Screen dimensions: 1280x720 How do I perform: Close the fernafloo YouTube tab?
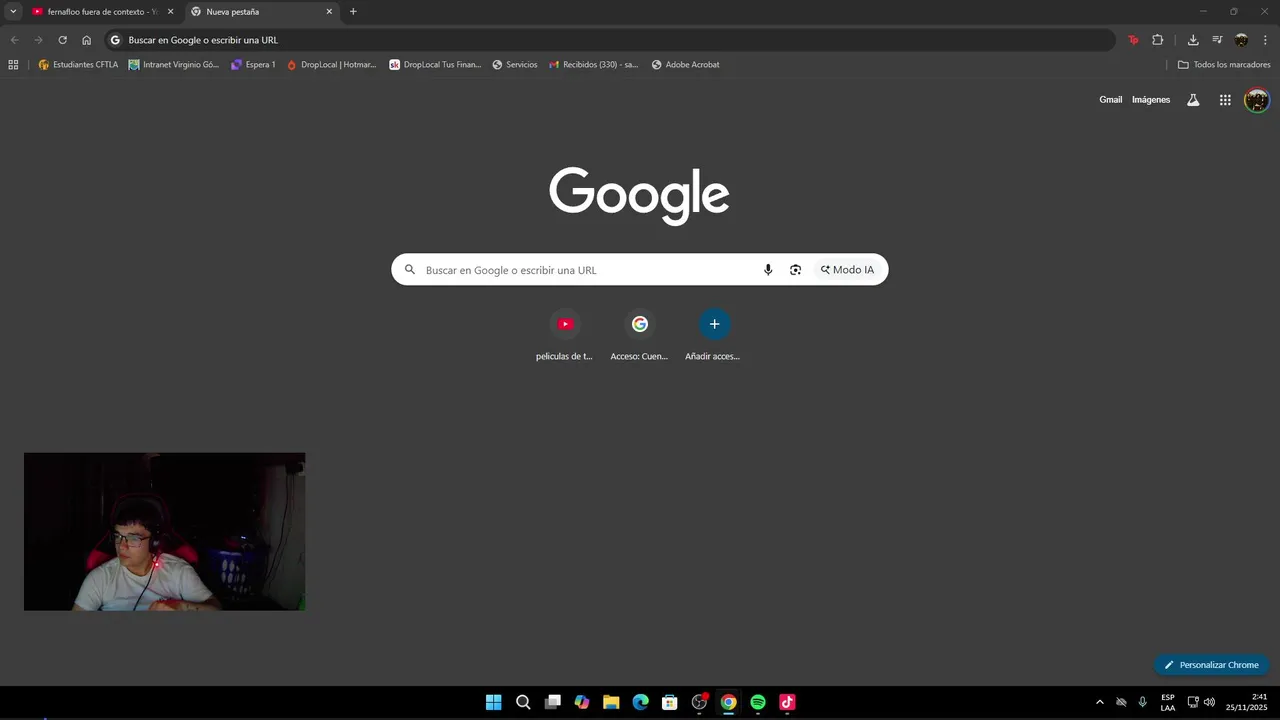170,12
